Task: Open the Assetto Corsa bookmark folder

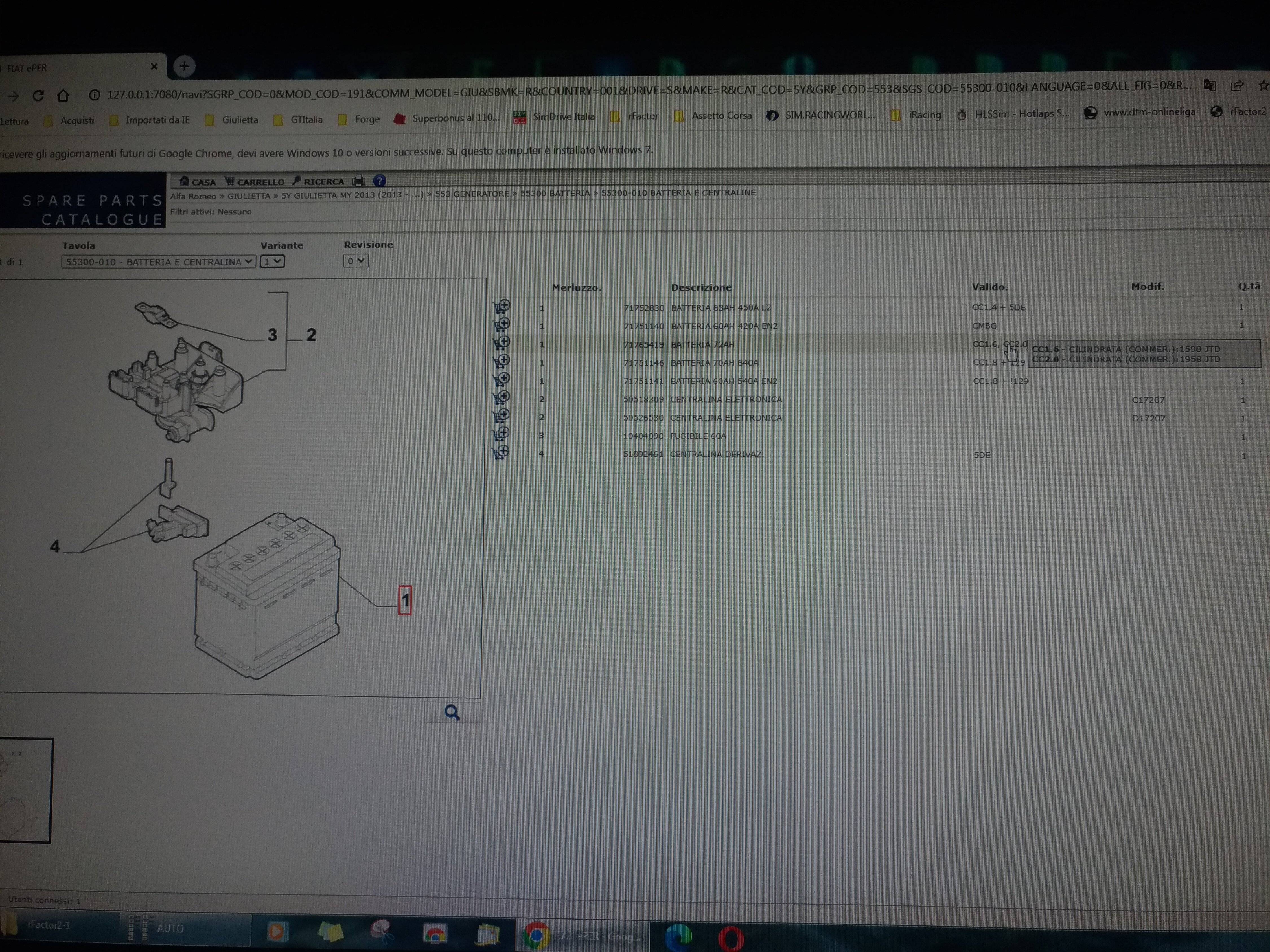Action: pos(713,116)
